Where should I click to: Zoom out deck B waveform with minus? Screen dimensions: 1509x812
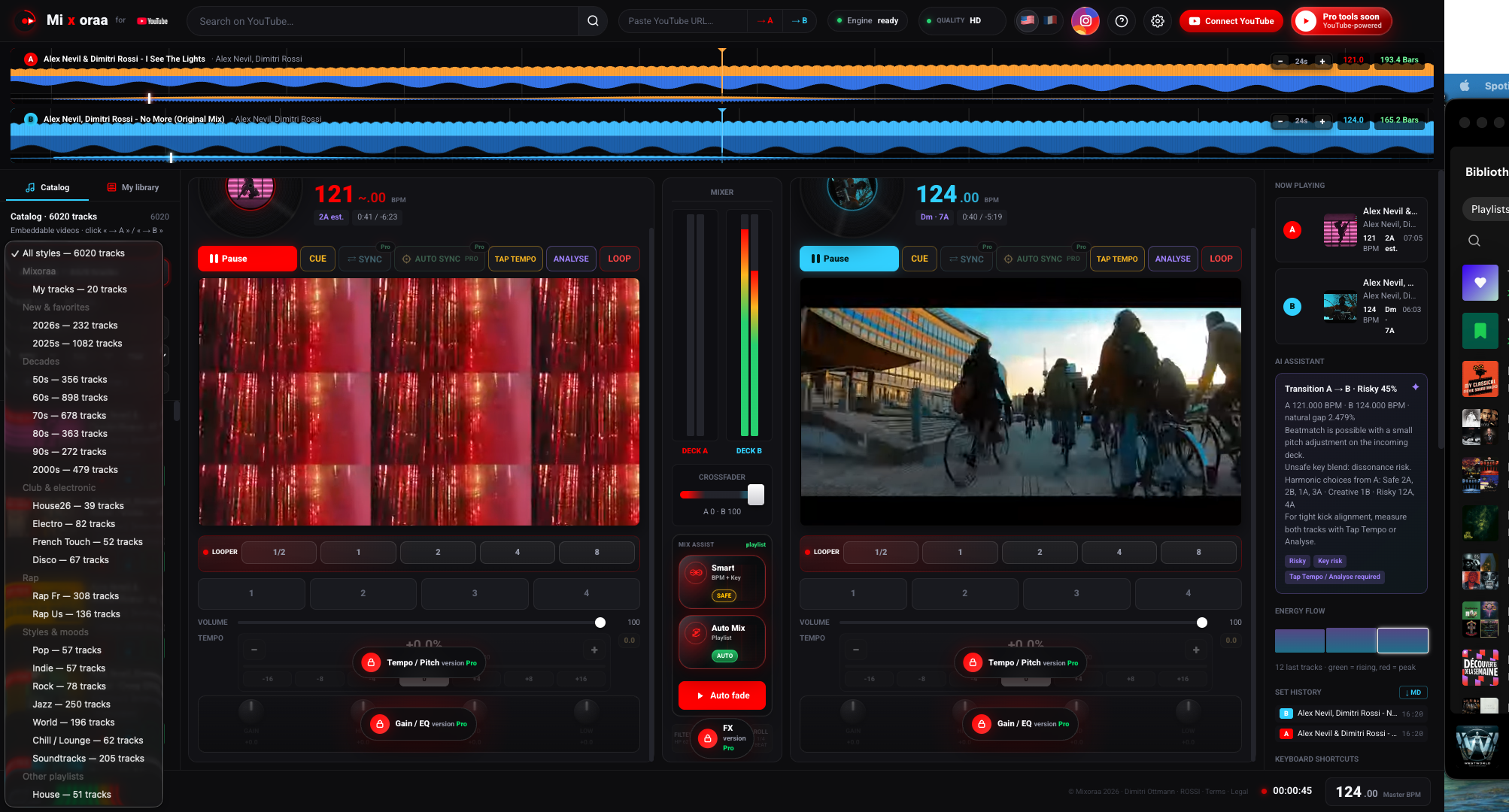click(x=1280, y=120)
